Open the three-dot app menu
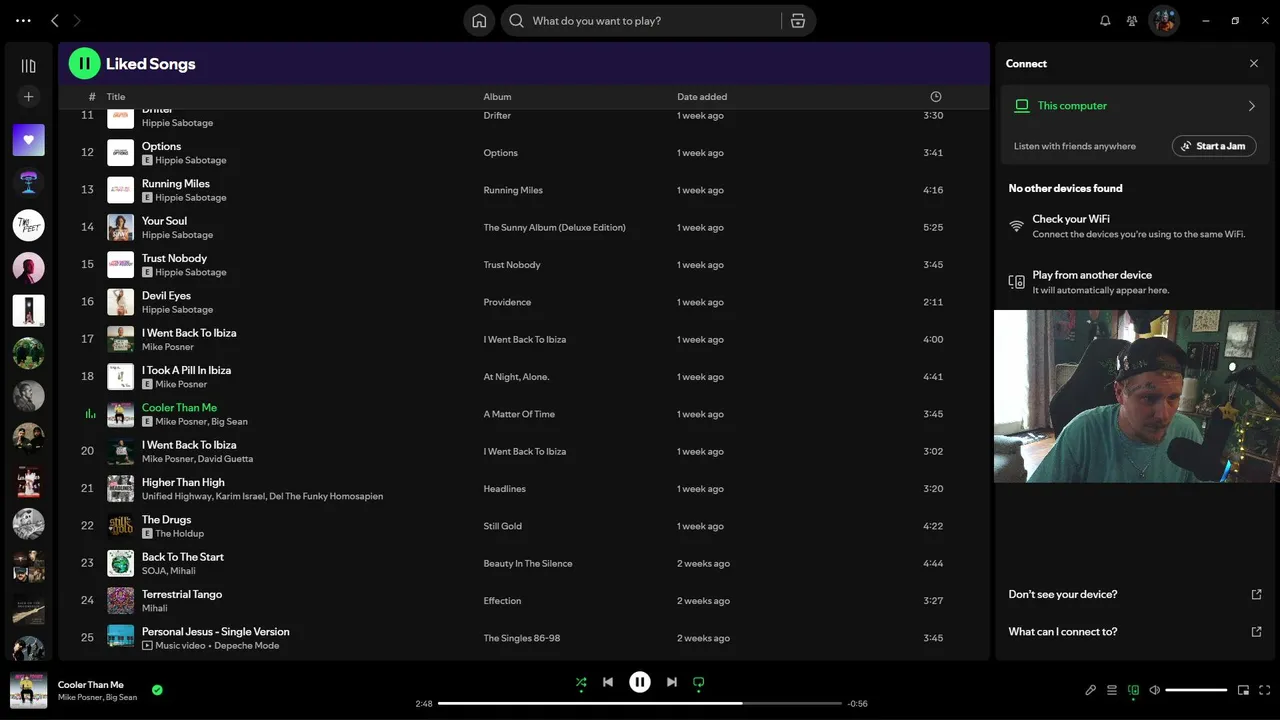 23,21
